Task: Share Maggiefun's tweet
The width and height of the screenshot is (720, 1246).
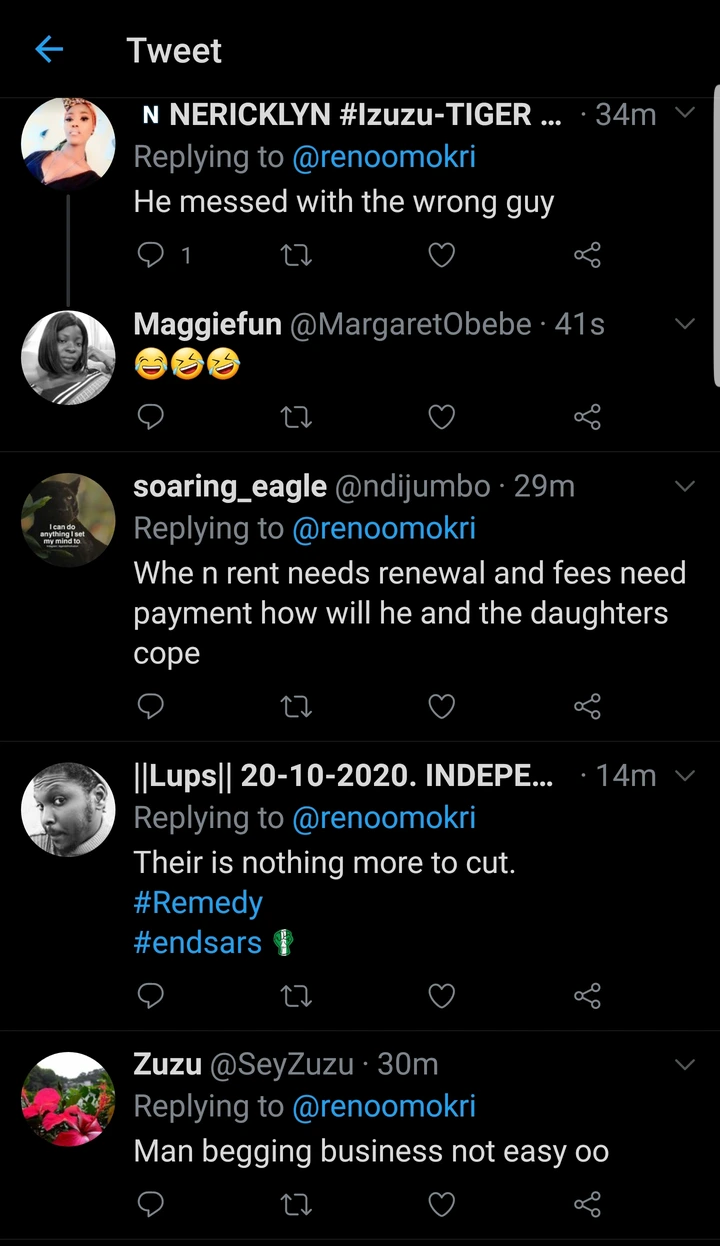Action: [x=587, y=416]
